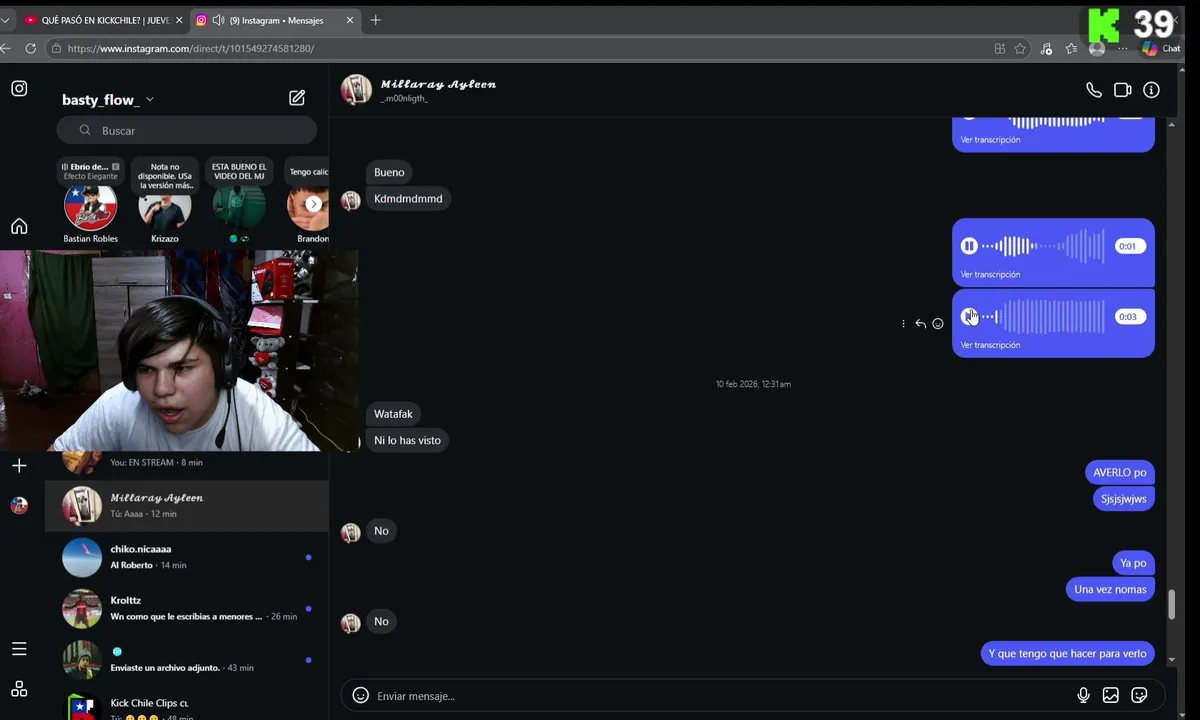Seek in the 0:03 voice message waveform
This screenshot has width=1200, height=720.
tap(1044, 316)
